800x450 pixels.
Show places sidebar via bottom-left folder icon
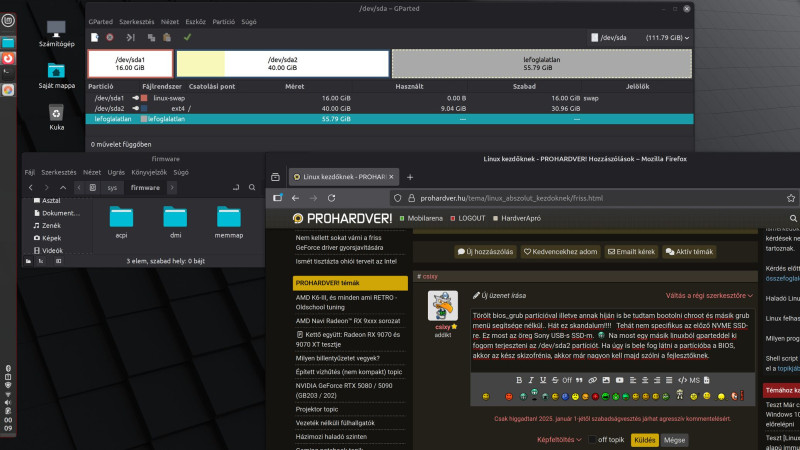[x=29, y=261]
